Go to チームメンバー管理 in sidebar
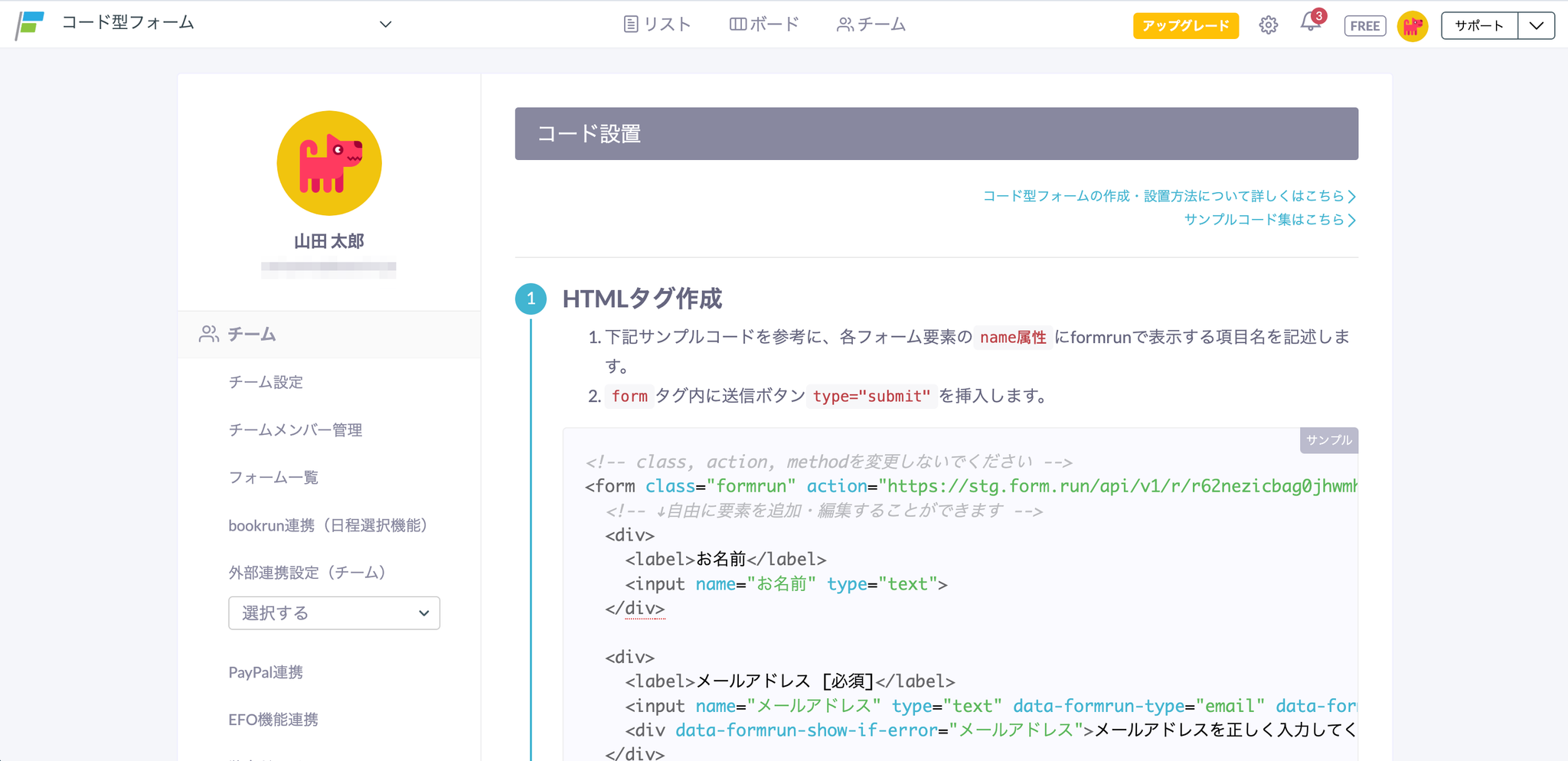1568x761 pixels. click(x=295, y=430)
